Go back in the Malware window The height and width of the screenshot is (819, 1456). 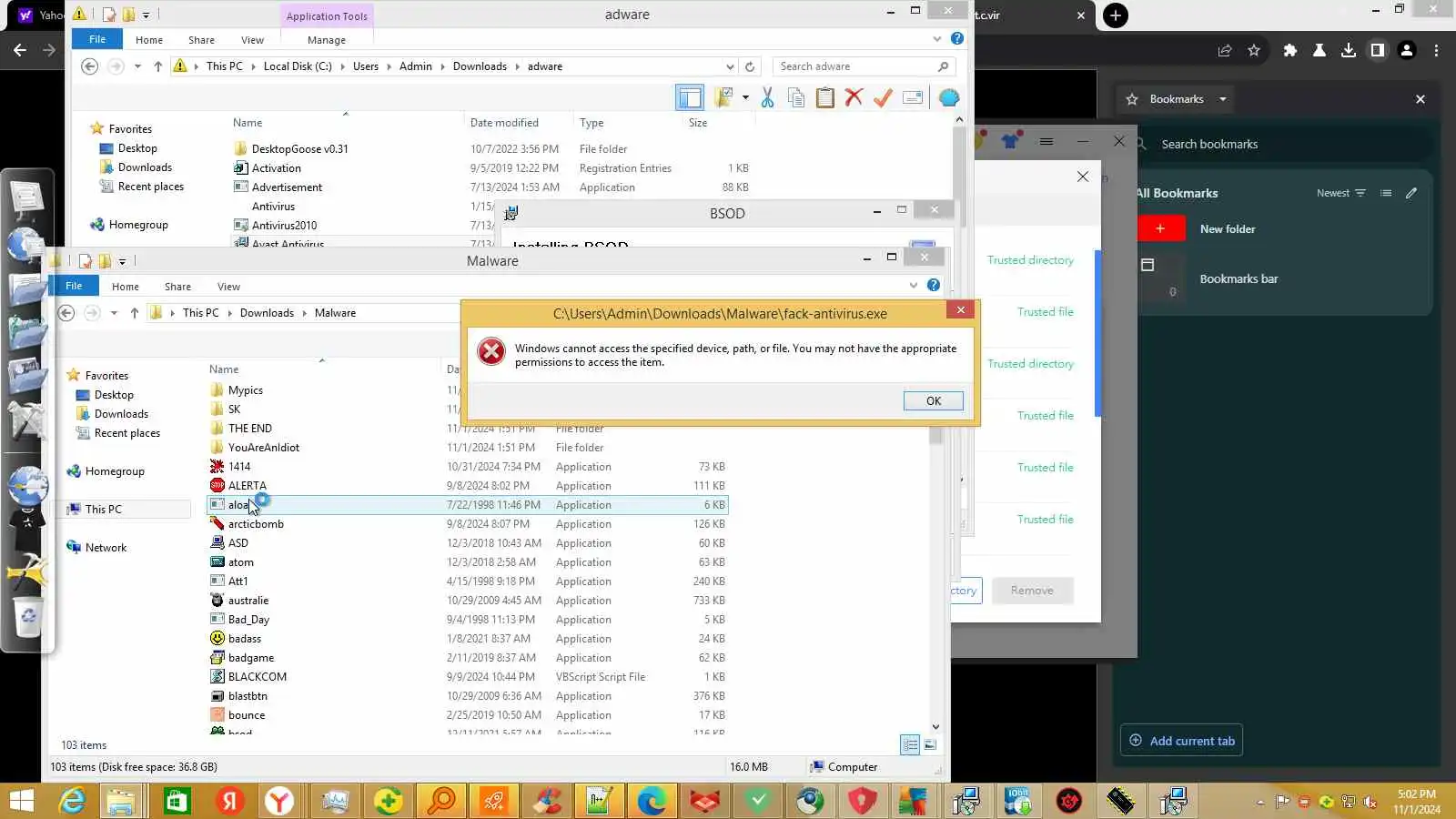pos(66,313)
